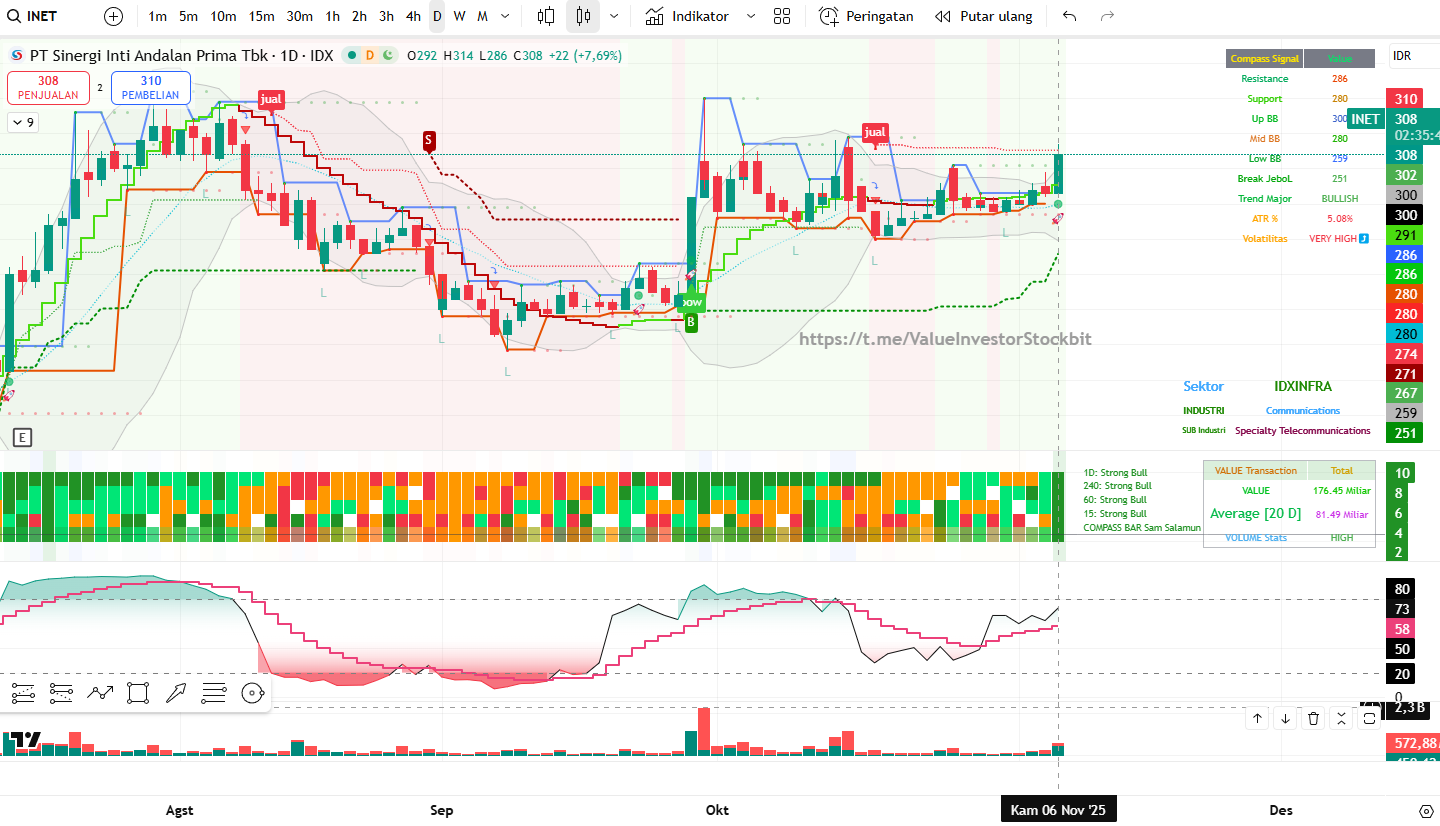Select the bar chart style icon
This screenshot has width=1440, height=826.
point(546,16)
